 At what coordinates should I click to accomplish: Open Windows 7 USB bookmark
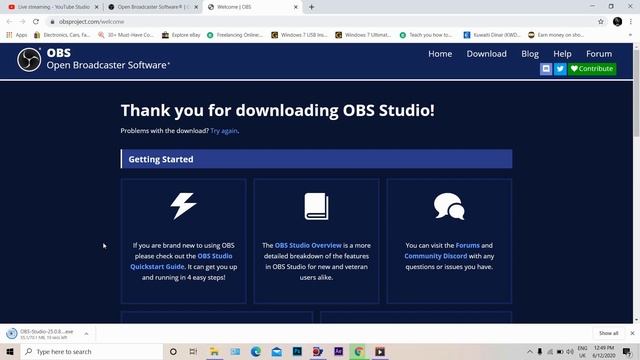tap(299, 35)
